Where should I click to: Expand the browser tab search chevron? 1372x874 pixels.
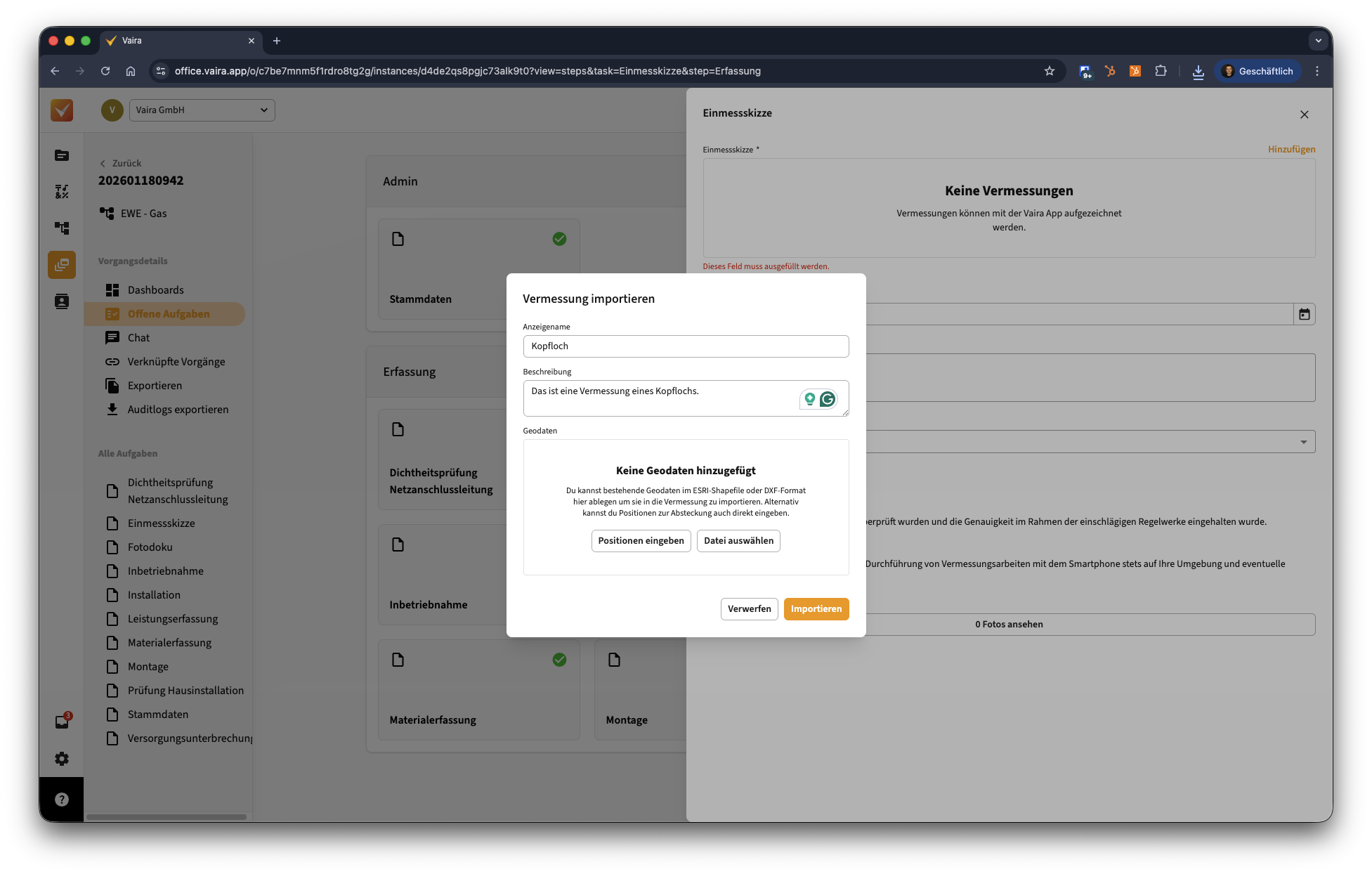pyautogui.click(x=1318, y=41)
